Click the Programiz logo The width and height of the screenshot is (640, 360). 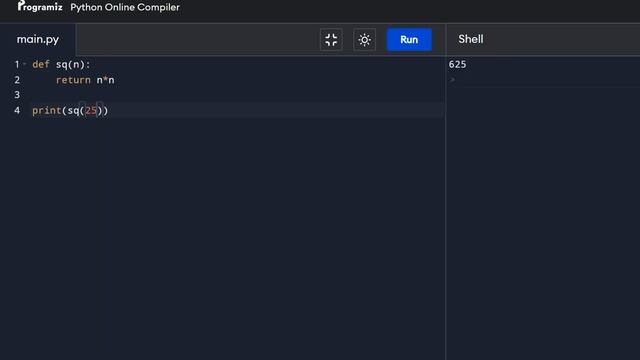tap(40, 6)
